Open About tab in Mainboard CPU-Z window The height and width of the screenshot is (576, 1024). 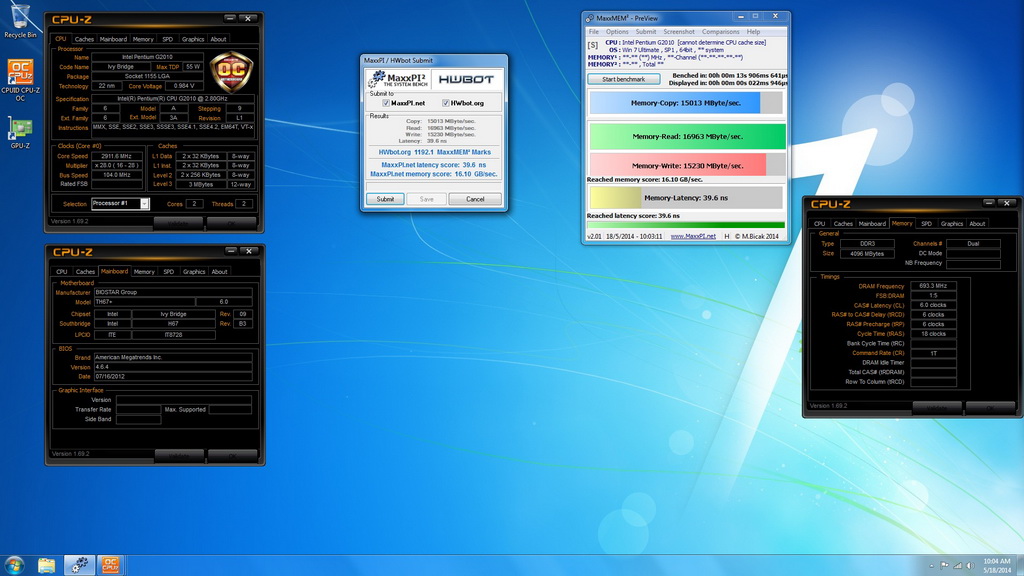click(x=219, y=272)
